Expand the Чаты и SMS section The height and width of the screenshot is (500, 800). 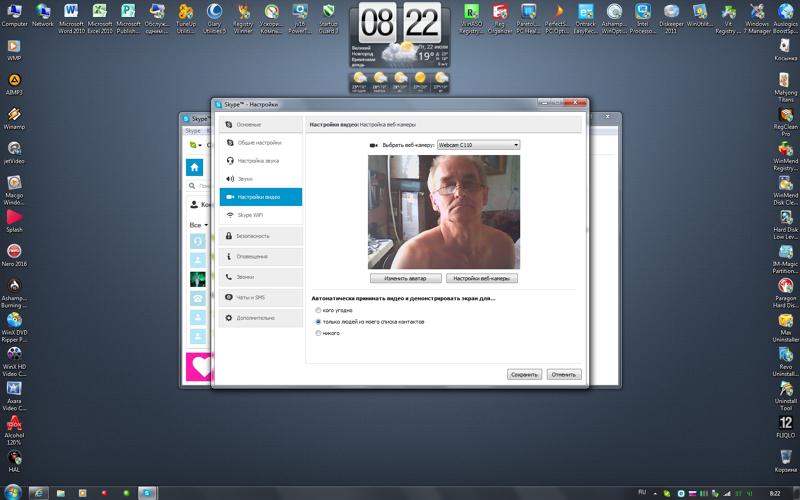pyautogui.click(x=261, y=297)
